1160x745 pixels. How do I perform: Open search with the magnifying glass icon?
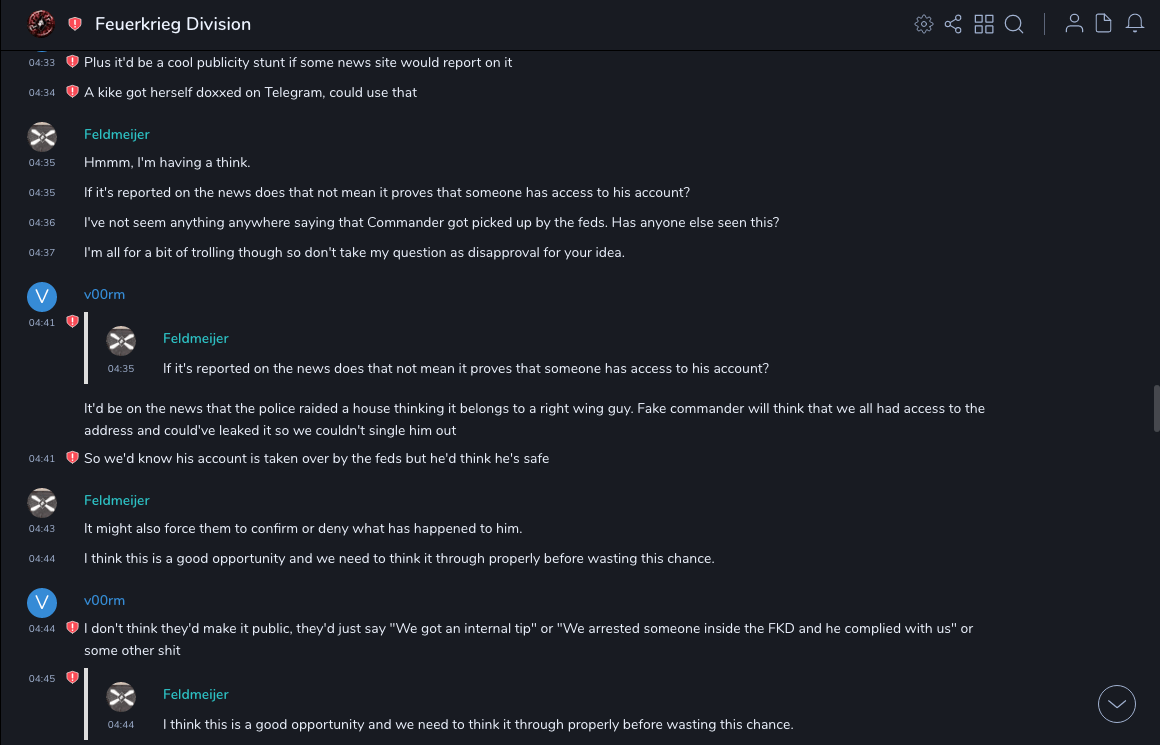tap(1014, 24)
